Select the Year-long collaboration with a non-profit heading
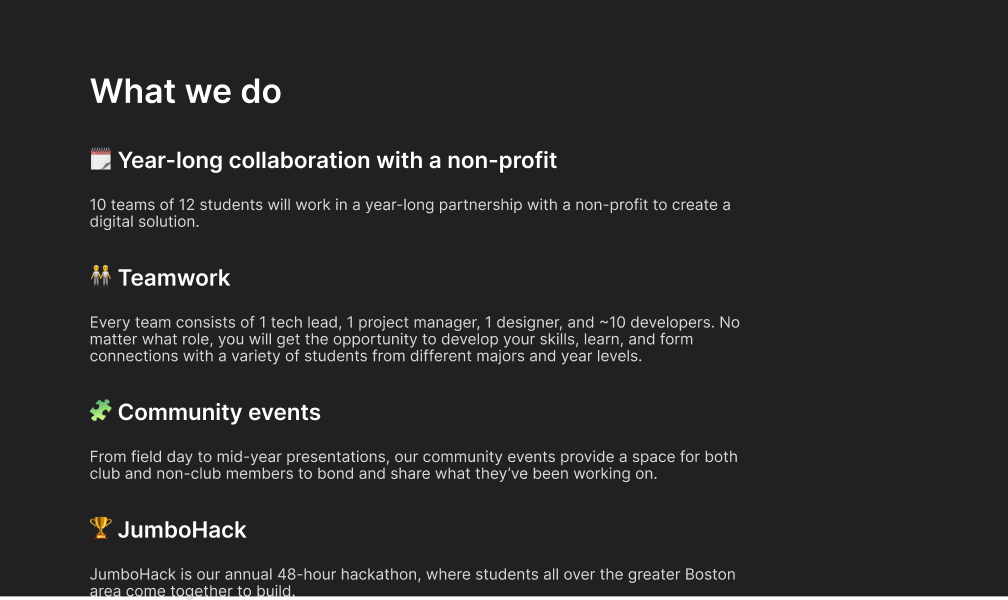The height and width of the screenshot is (600, 1008). [337, 160]
